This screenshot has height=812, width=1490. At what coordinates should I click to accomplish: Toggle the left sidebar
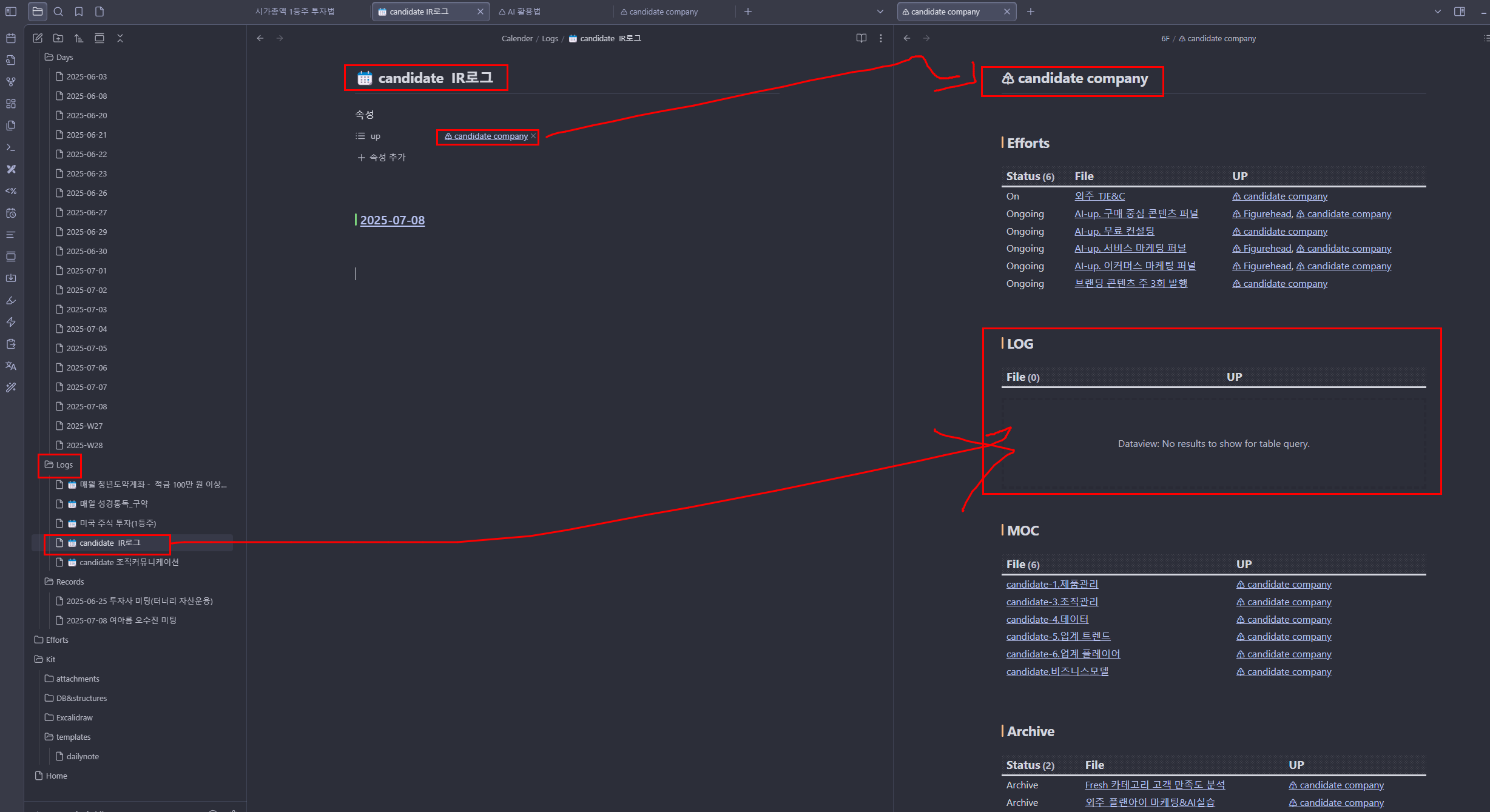pos(11,12)
